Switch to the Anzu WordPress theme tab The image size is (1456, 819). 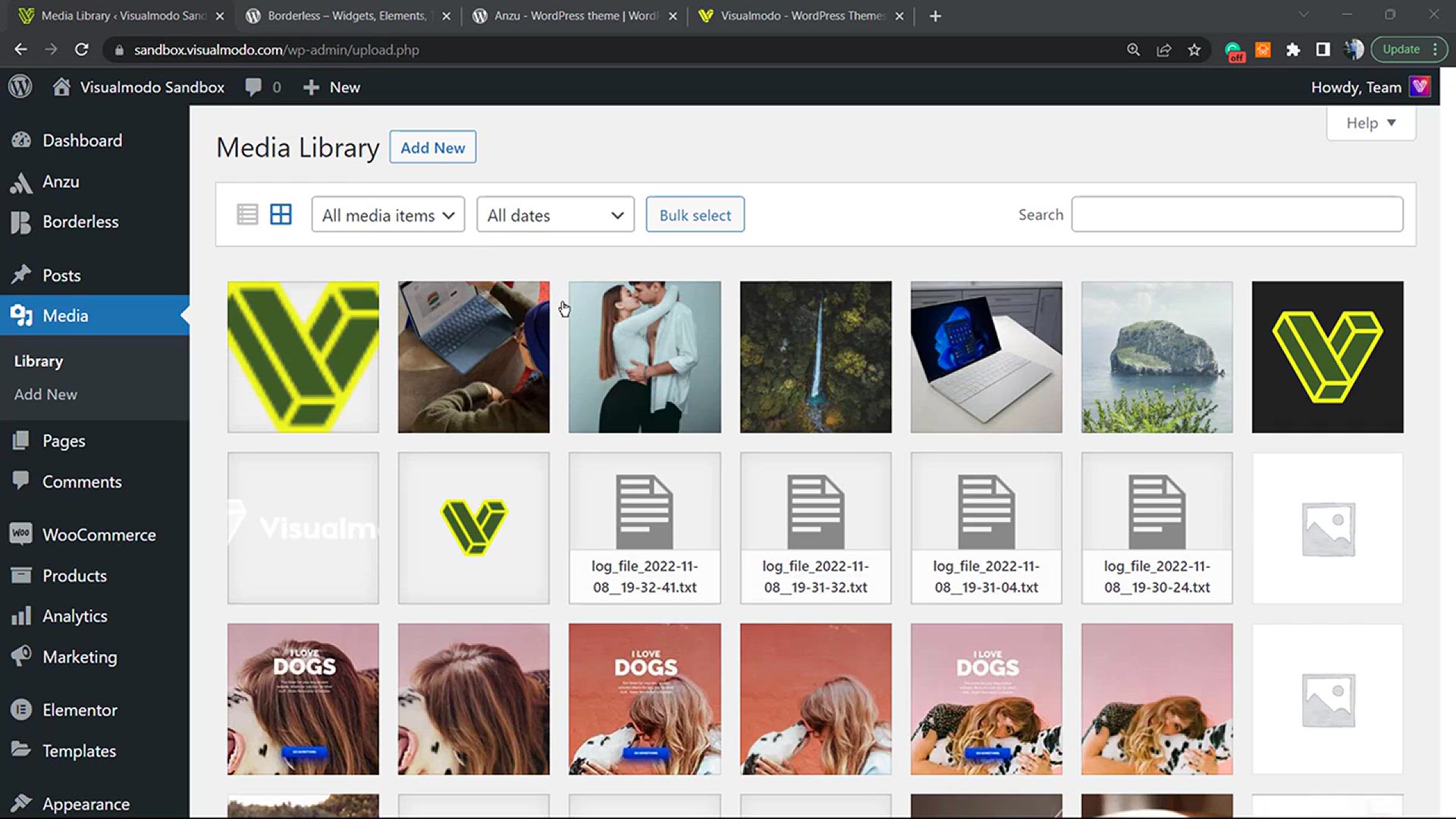(574, 16)
